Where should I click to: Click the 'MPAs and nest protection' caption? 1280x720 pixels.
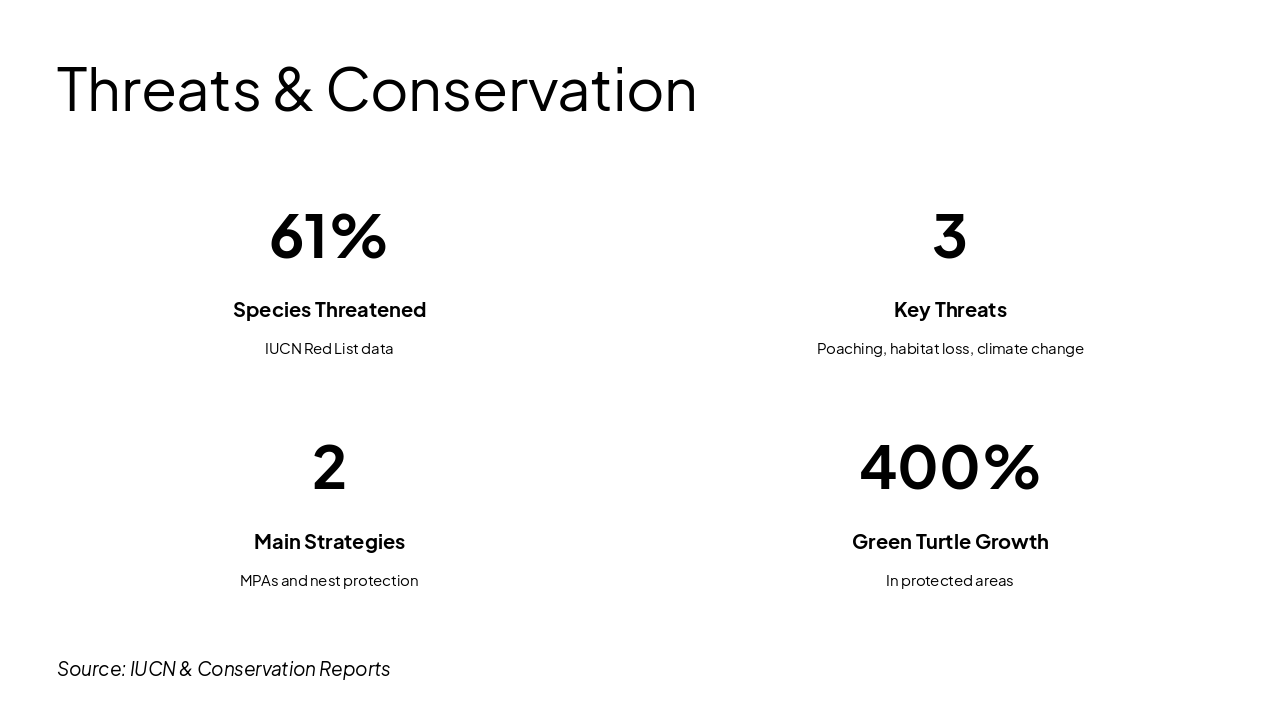[329, 581]
